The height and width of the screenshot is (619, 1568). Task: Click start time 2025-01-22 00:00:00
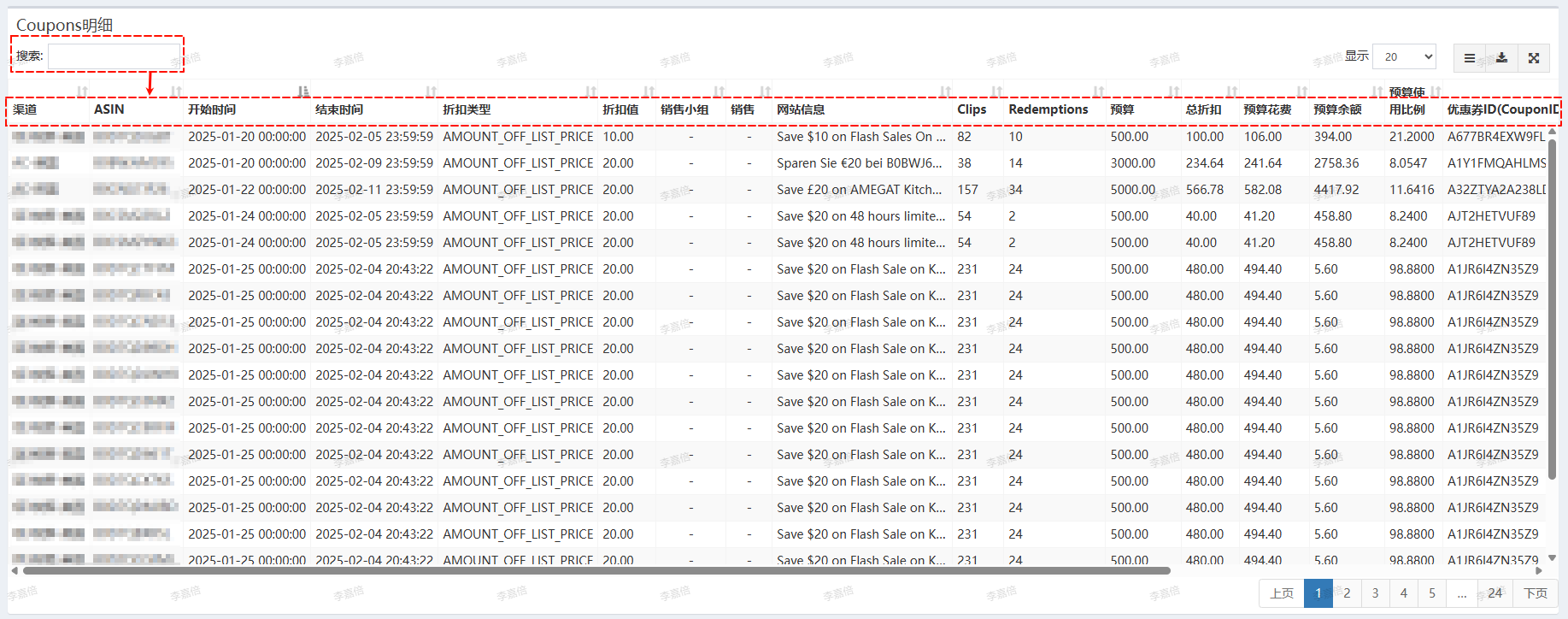coord(247,190)
